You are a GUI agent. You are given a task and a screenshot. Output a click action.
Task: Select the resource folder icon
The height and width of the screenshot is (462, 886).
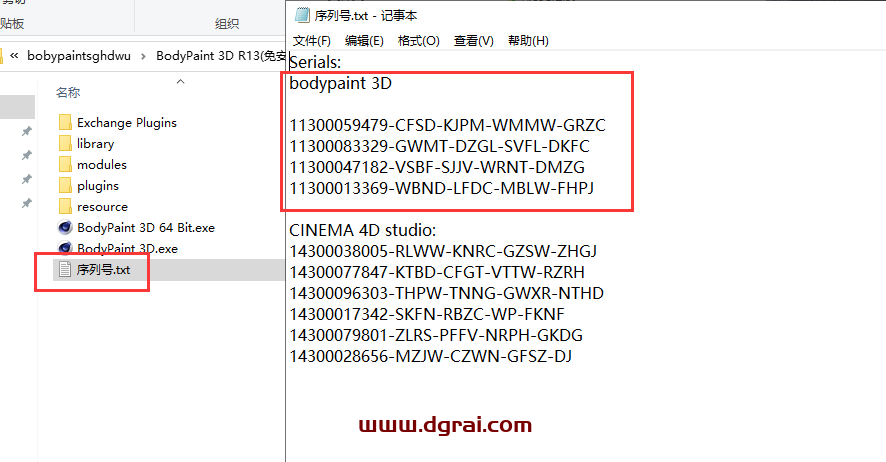[65, 206]
